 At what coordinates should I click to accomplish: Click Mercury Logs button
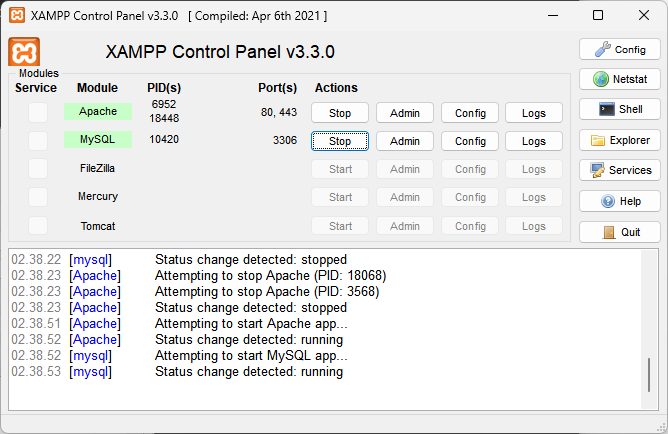tap(534, 197)
